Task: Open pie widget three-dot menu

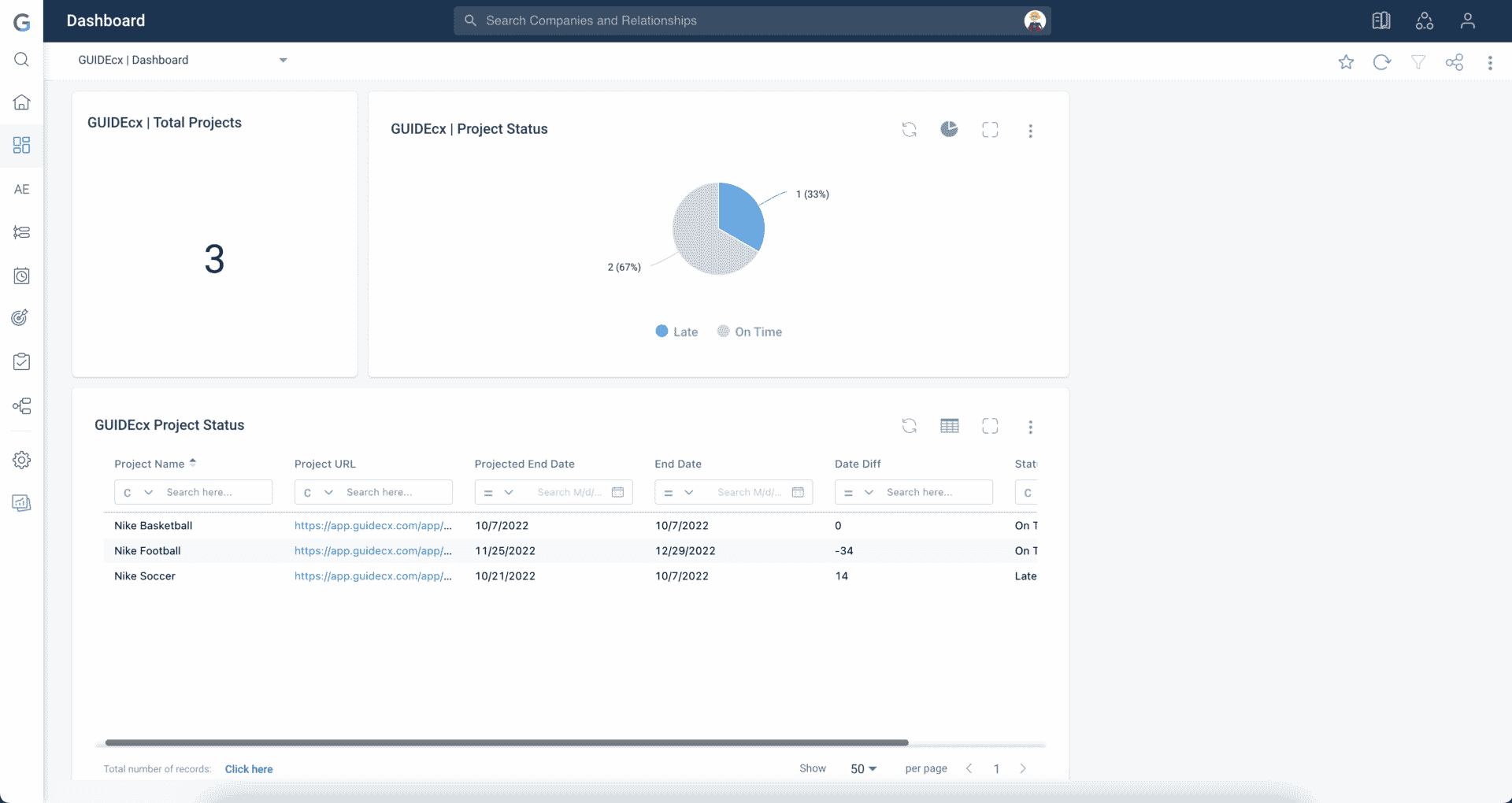Action: [x=1030, y=131]
